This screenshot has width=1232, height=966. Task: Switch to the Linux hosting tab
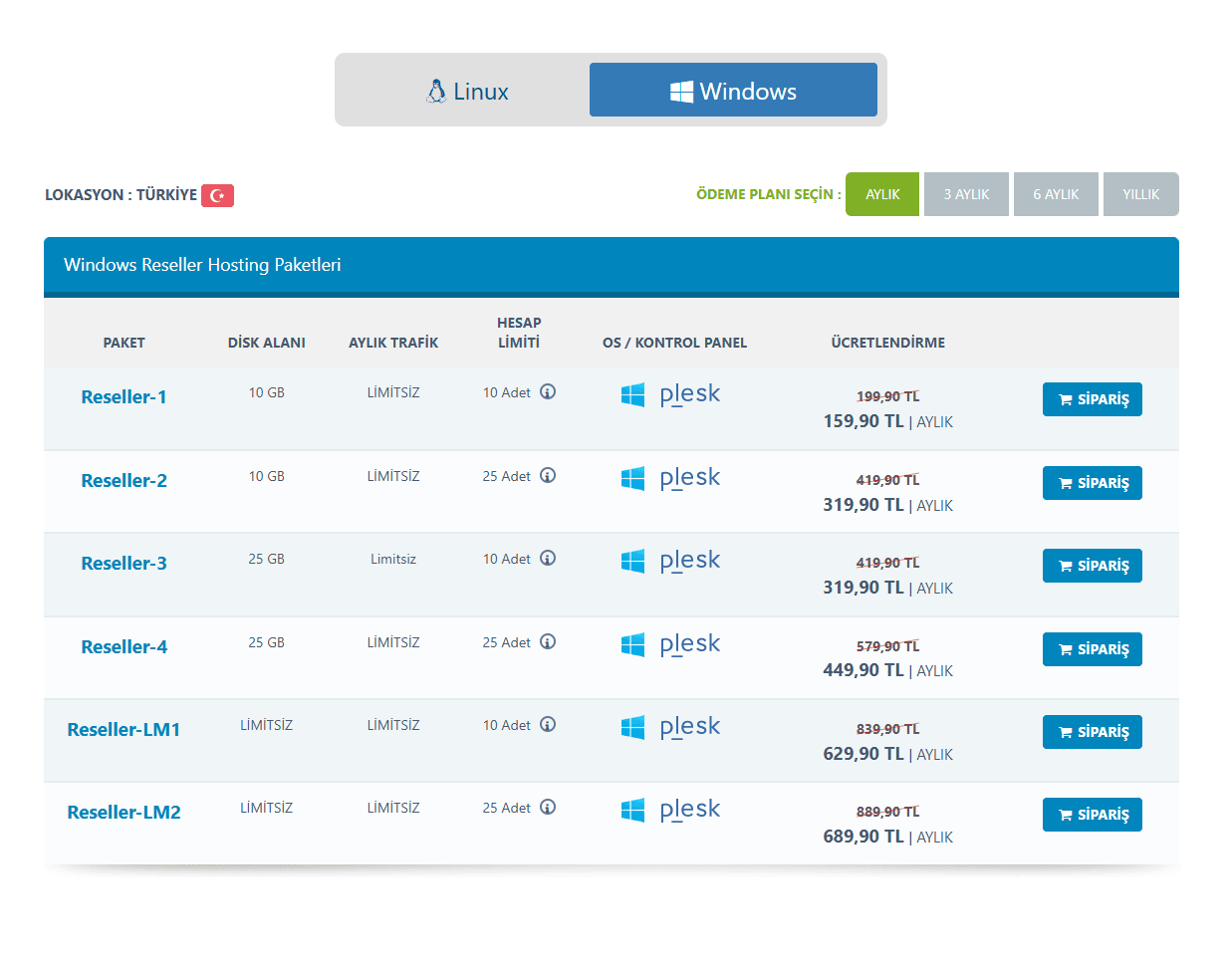point(467,91)
